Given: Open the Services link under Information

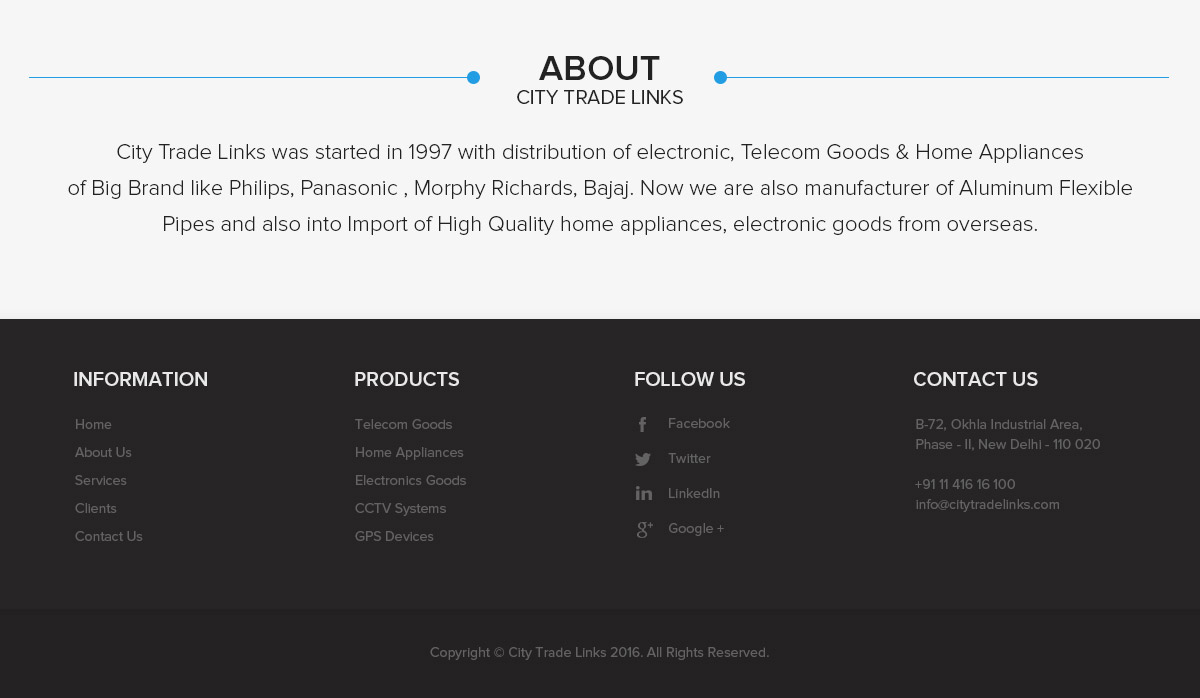Looking at the screenshot, I should point(101,481).
